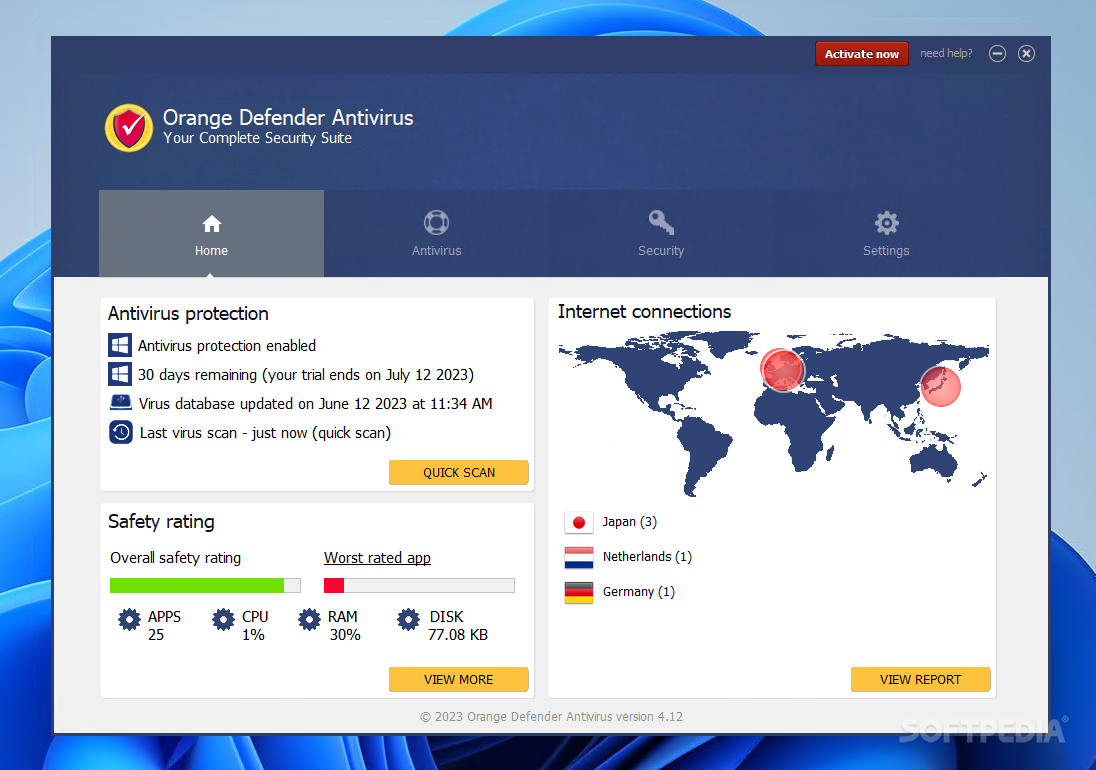Click the red connection marker over Europe
Viewport: 1096px width, 770px height.
[x=782, y=370]
